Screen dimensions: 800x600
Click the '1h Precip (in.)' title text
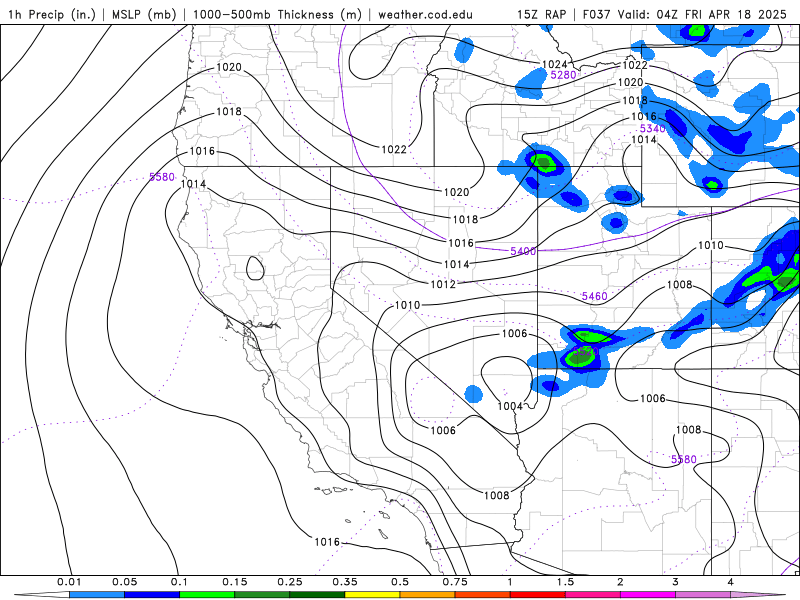52,14
